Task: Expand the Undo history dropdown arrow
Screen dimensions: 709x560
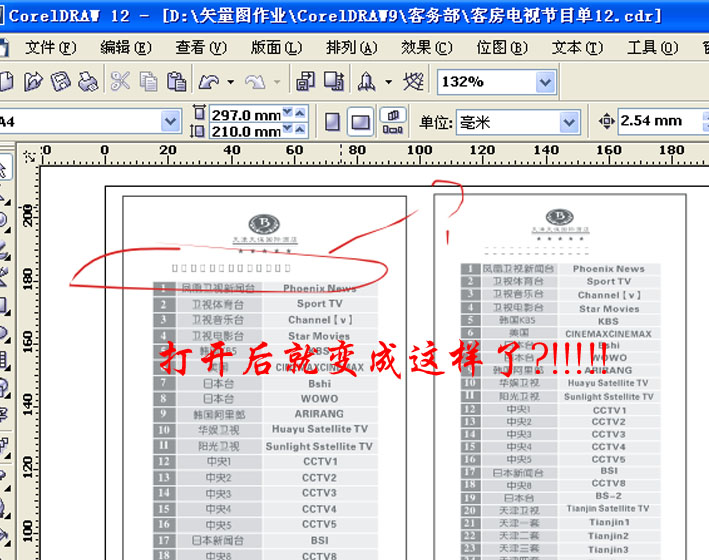Action: [231, 82]
